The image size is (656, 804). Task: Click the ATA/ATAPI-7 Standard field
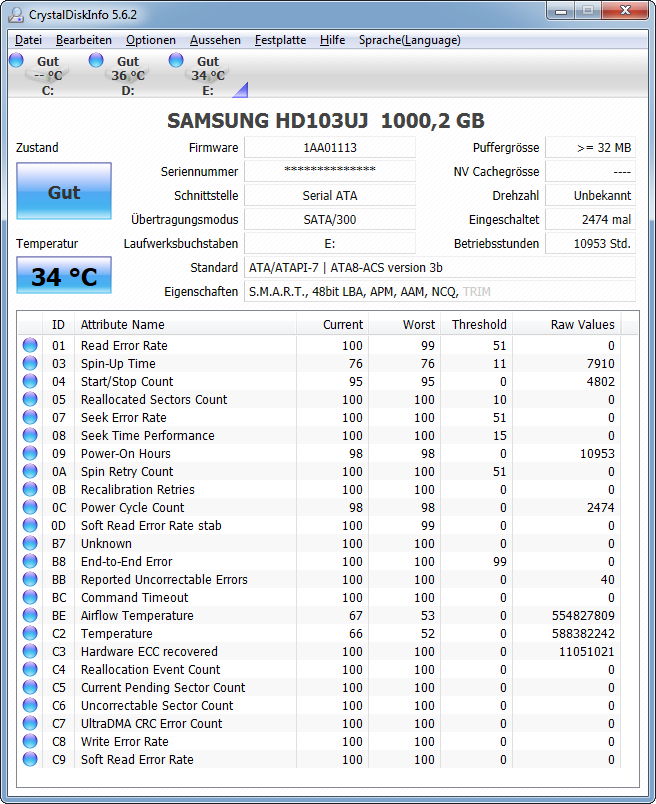pyautogui.click(x=440, y=268)
